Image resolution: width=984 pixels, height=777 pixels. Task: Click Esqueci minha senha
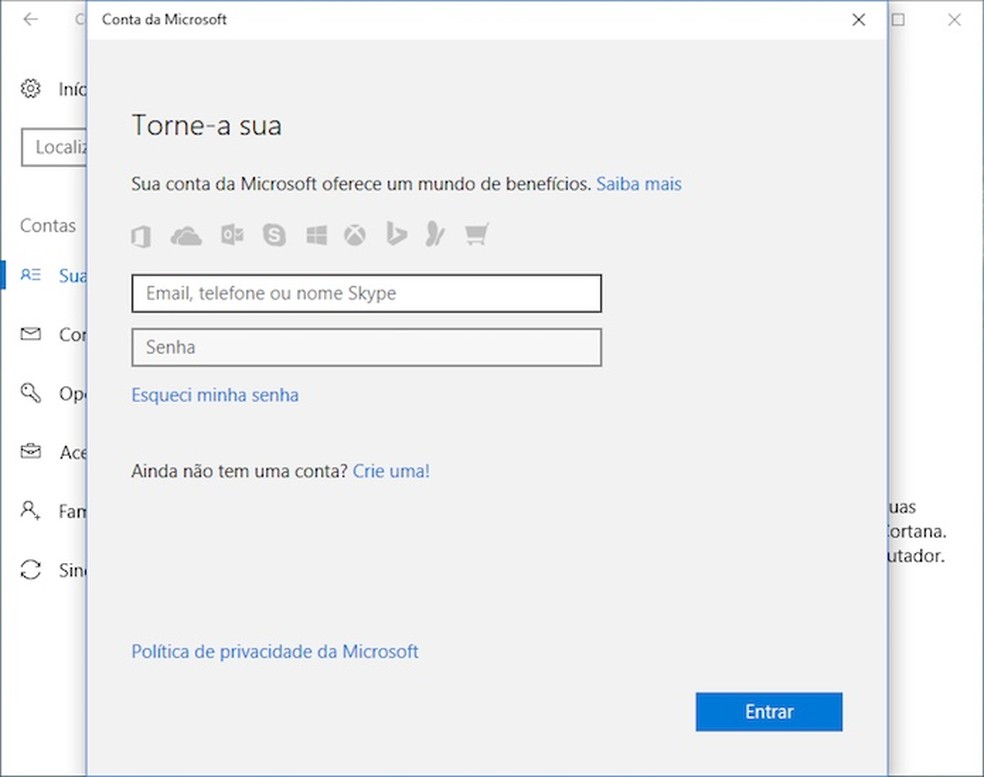tap(215, 395)
